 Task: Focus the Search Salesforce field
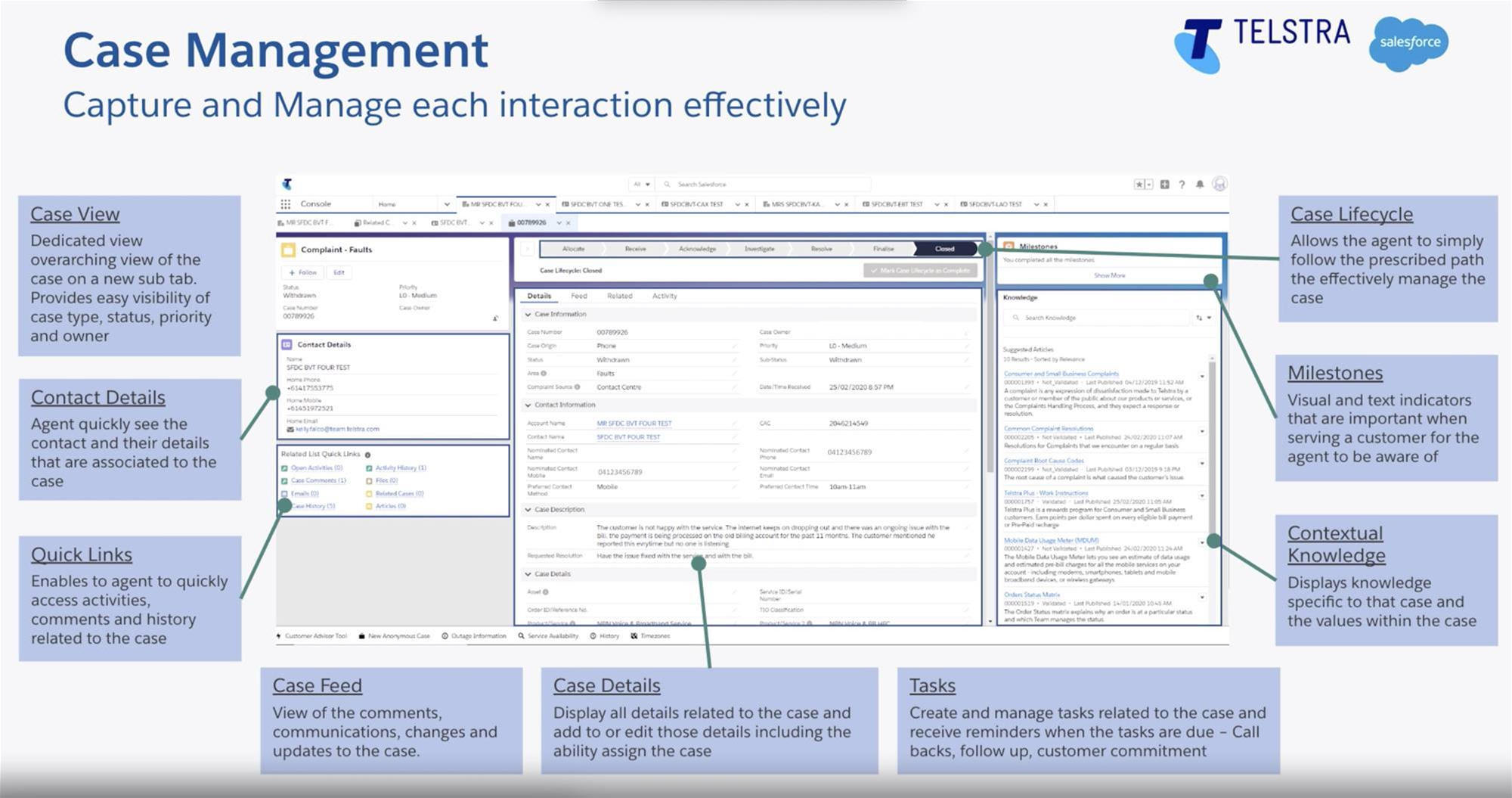pos(764,185)
